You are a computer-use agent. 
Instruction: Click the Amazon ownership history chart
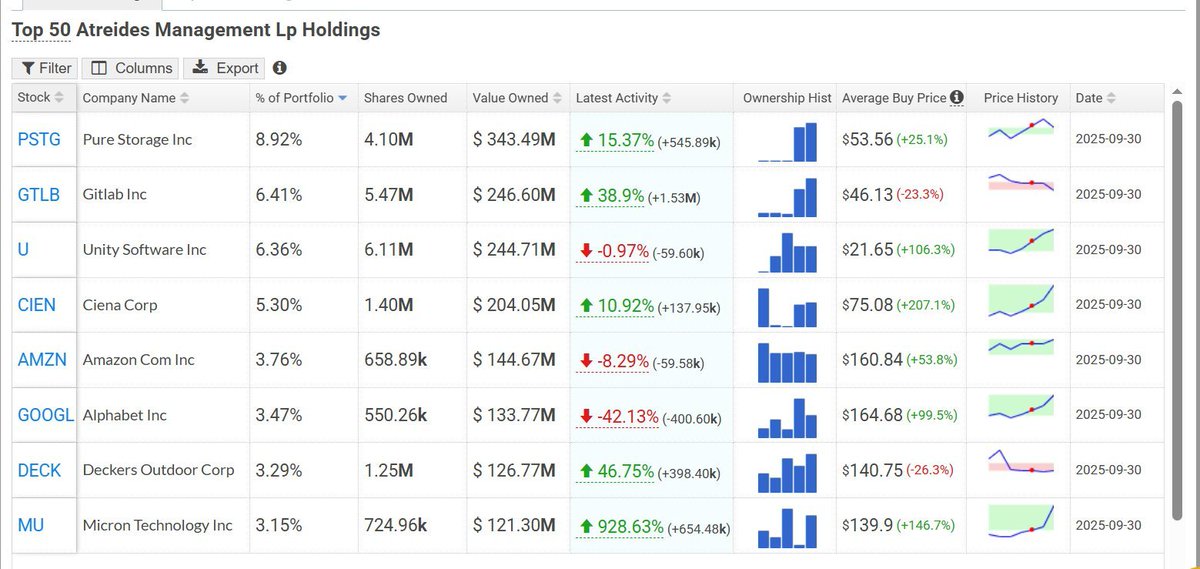tap(787, 362)
